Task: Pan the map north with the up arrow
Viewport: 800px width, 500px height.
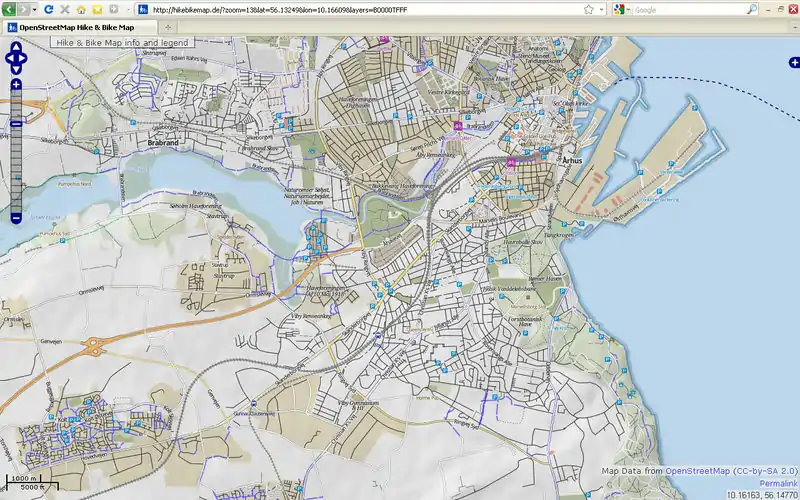Action: pyautogui.click(x=16, y=48)
